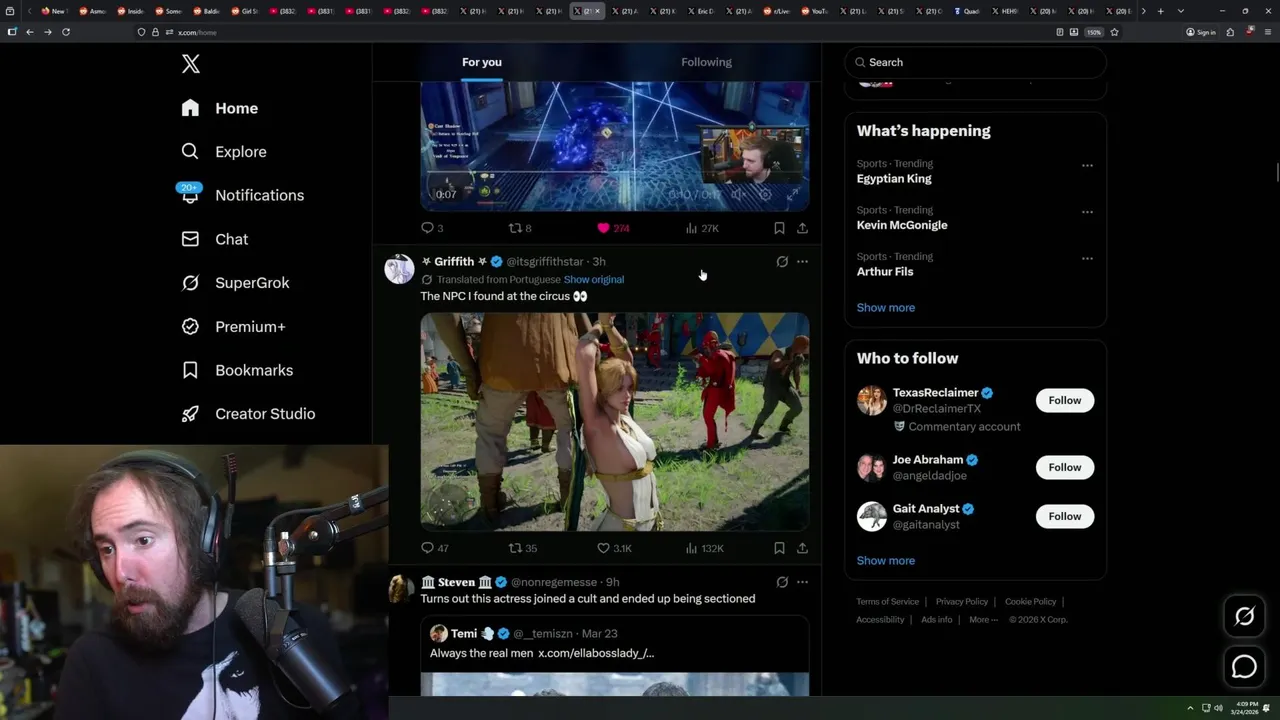
Task: Bookmark Griffith's circus NPC post
Action: click(x=779, y=548)
